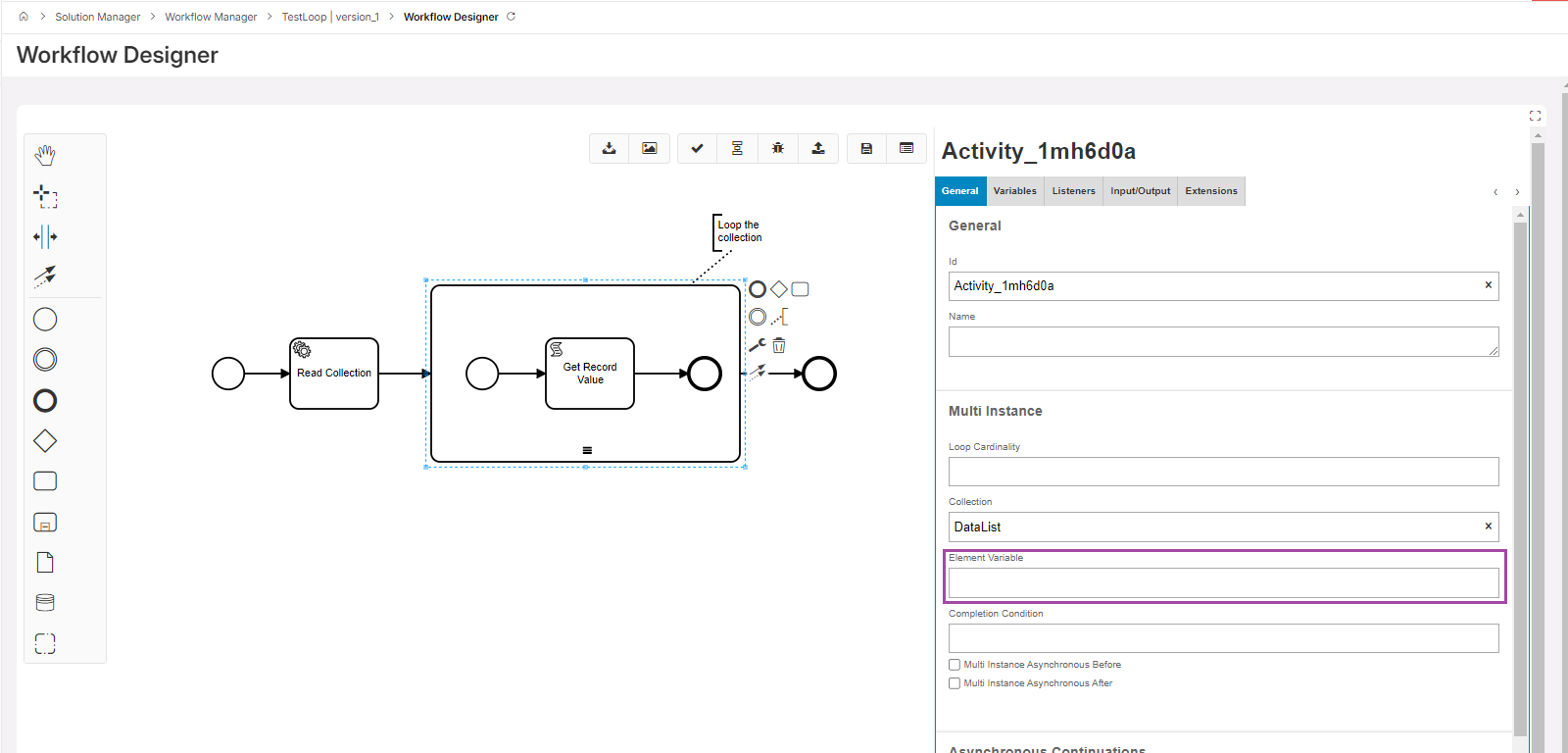The width and height of the screenshot is (1568, 753).
Task: Click the upload toolbar icon
Action: point(818,148)
